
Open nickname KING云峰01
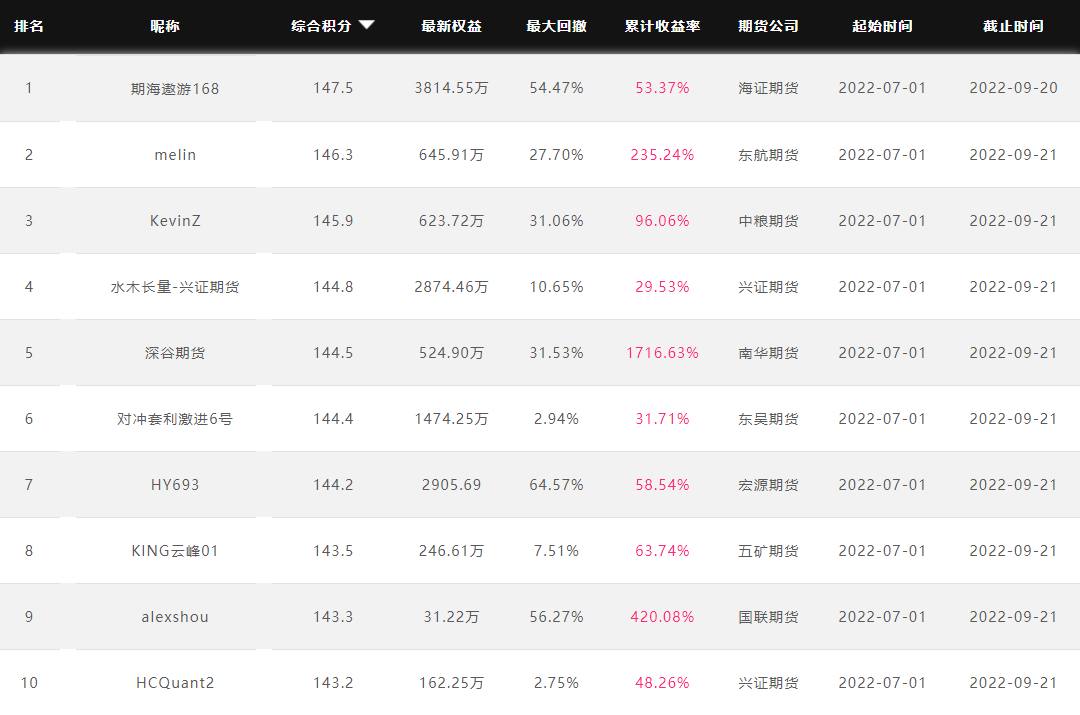click(x=175, y=551)
